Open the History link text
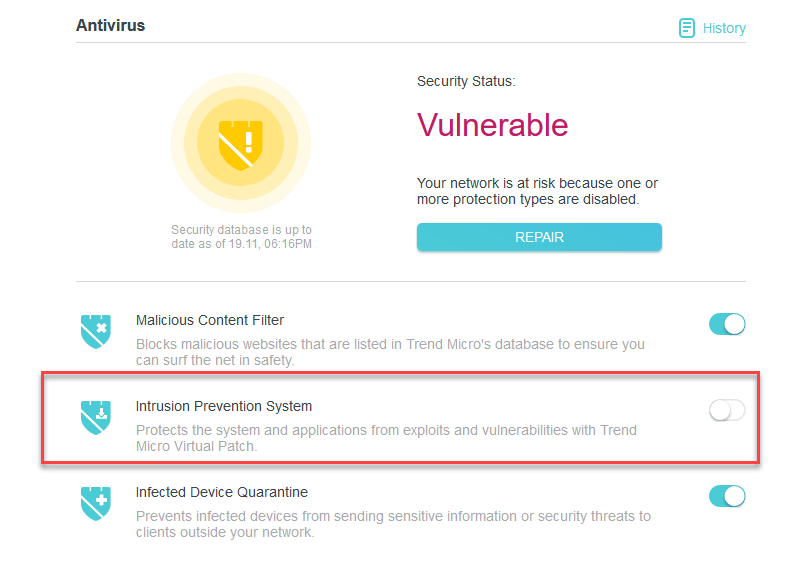Screen dimensions: 793x578 pos(724,28)
